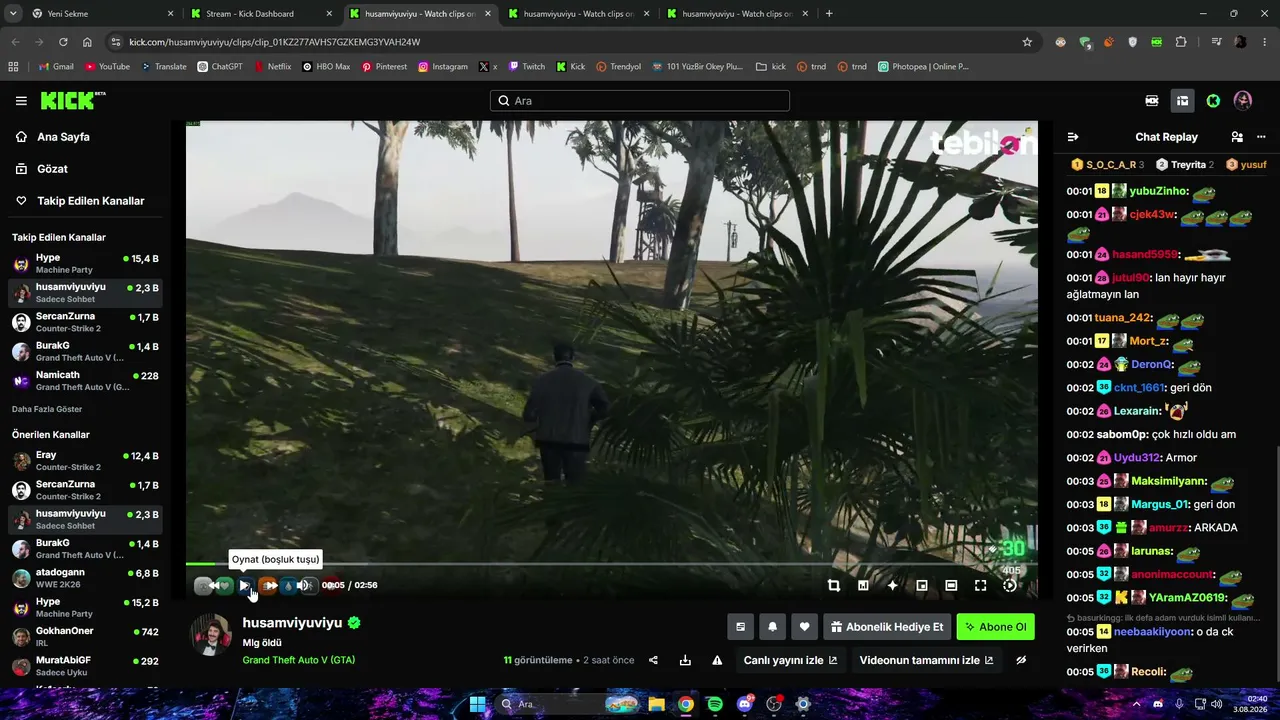1280x720 pixels.
Task: Report the clip with the warning icon
Action: coord(717,660)
